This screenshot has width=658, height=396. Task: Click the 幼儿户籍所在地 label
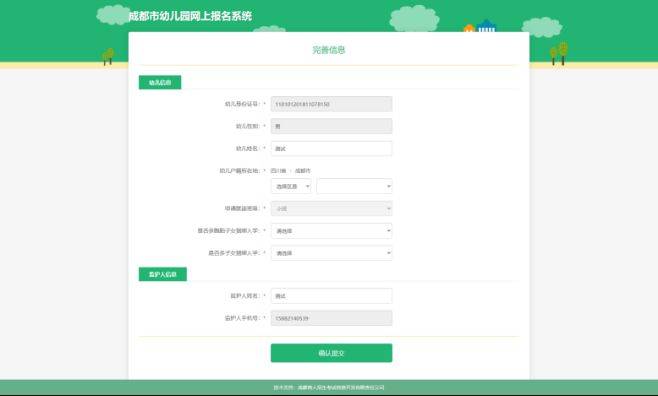239,171
